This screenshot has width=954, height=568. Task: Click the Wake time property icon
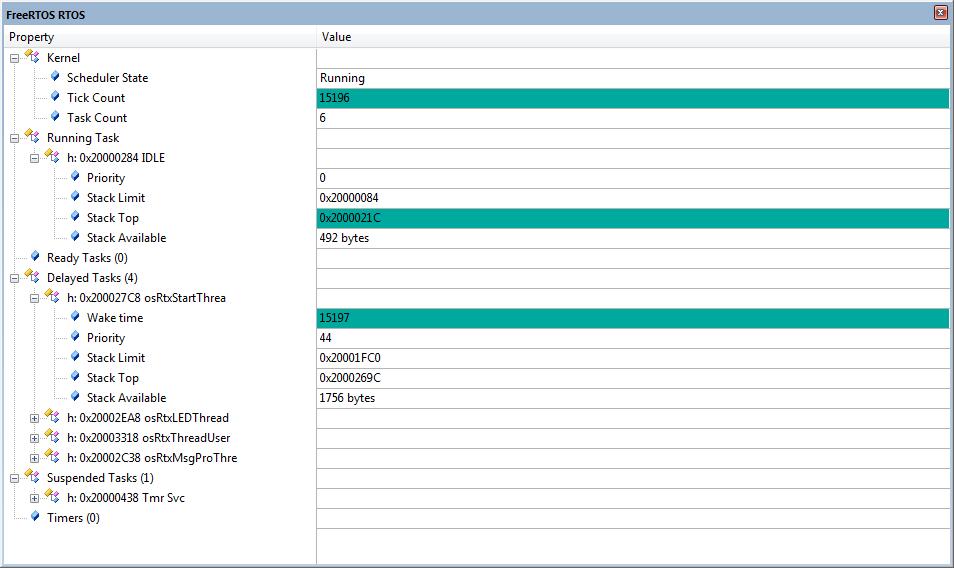coord(75,317)
